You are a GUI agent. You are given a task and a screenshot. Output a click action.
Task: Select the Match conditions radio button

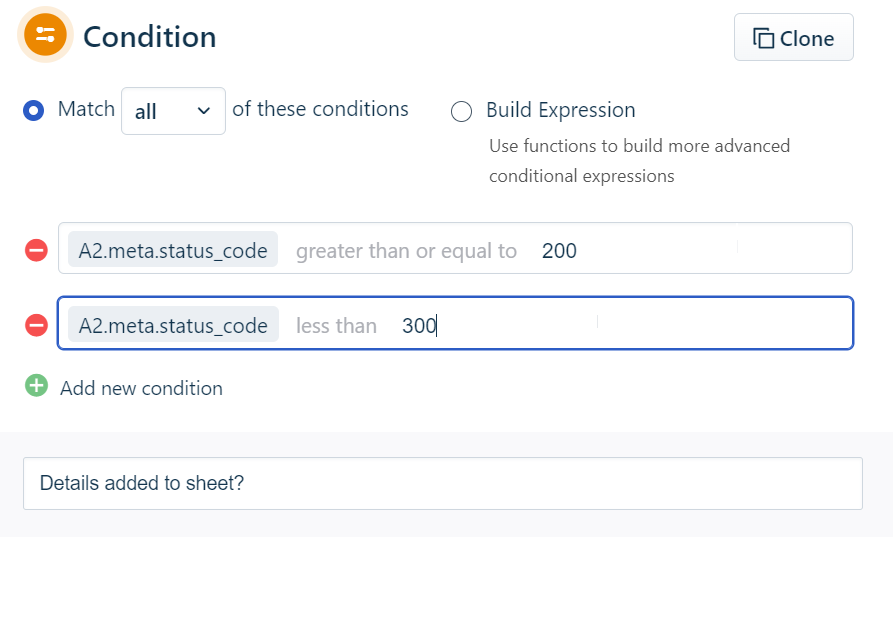pos(33,110)
